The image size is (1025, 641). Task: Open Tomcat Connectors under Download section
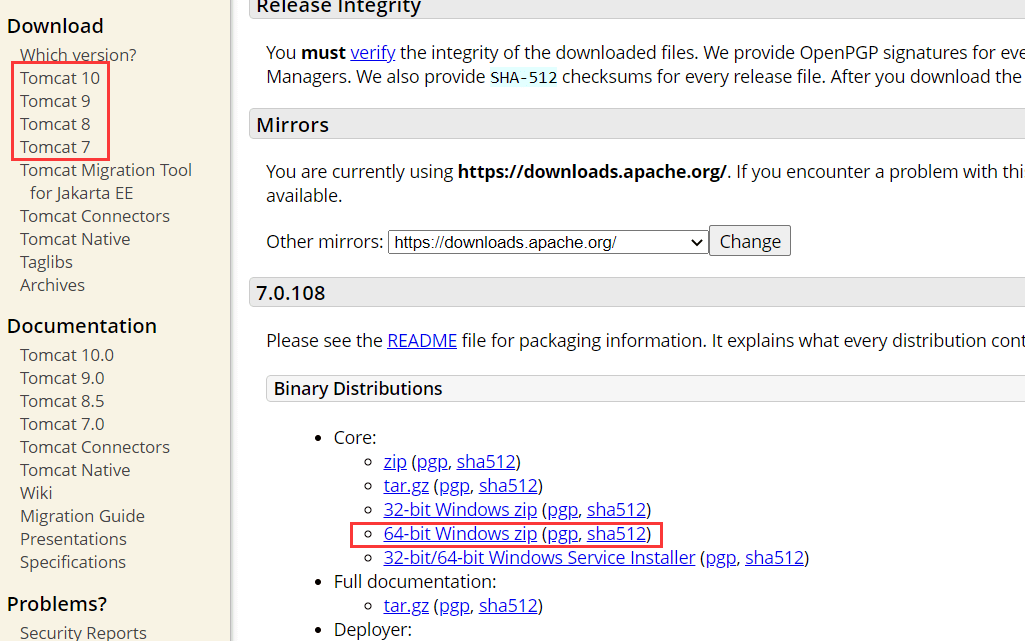pyautogui.click(x=95, y=216)
